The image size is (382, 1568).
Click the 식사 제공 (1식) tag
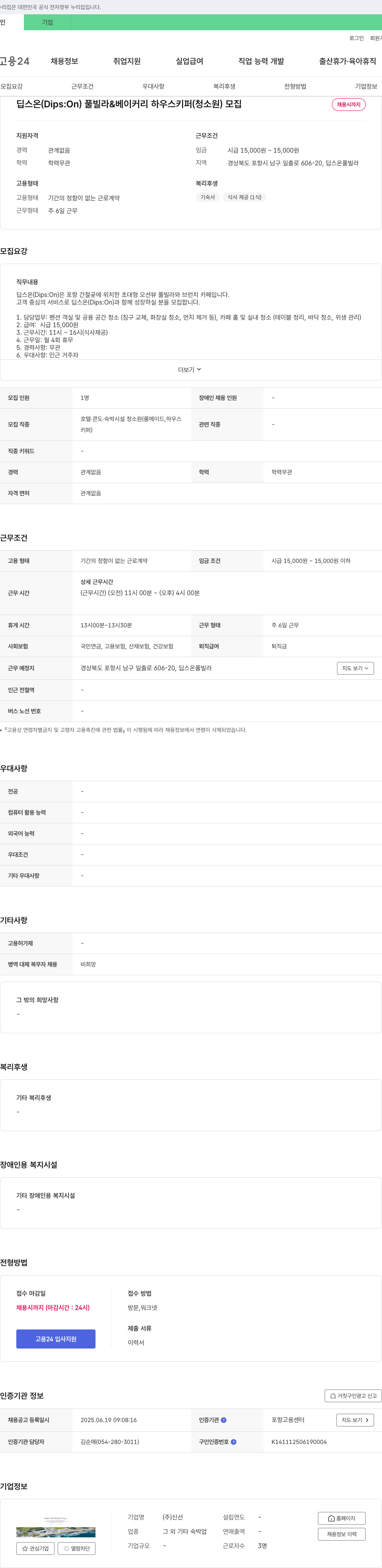coord(244,197)
